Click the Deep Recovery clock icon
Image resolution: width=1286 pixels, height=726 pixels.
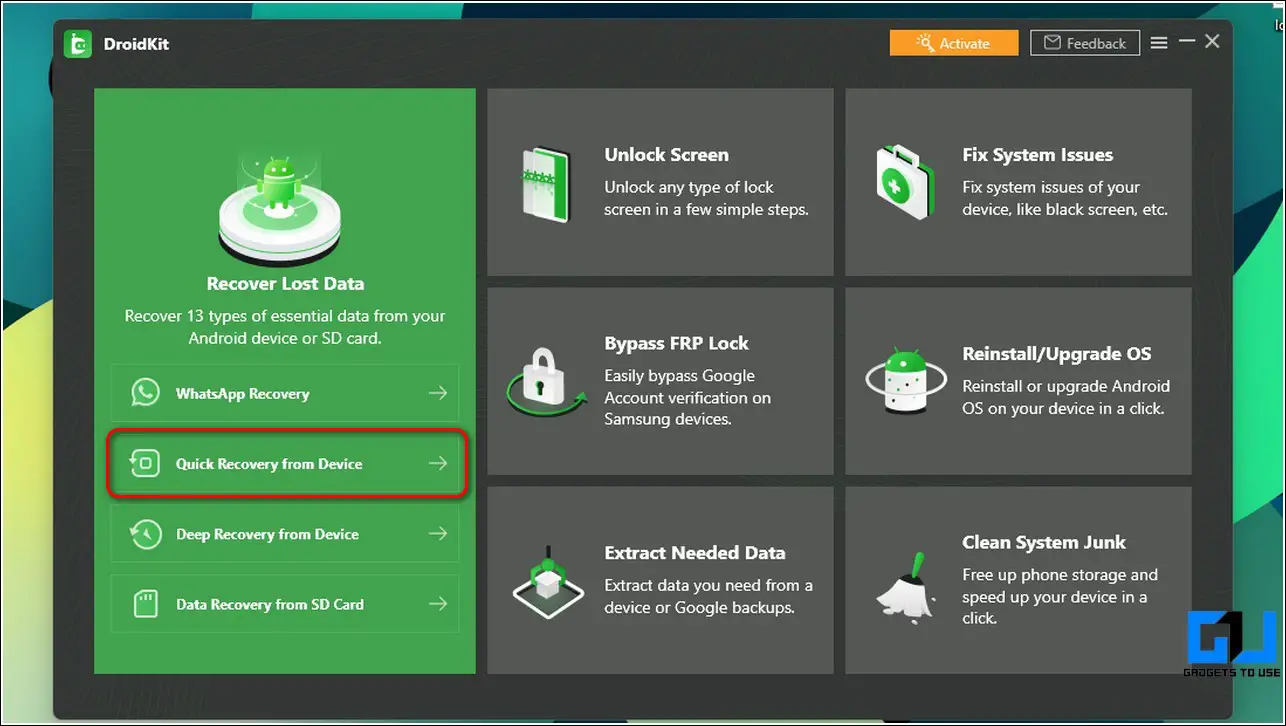pos(145,534)
